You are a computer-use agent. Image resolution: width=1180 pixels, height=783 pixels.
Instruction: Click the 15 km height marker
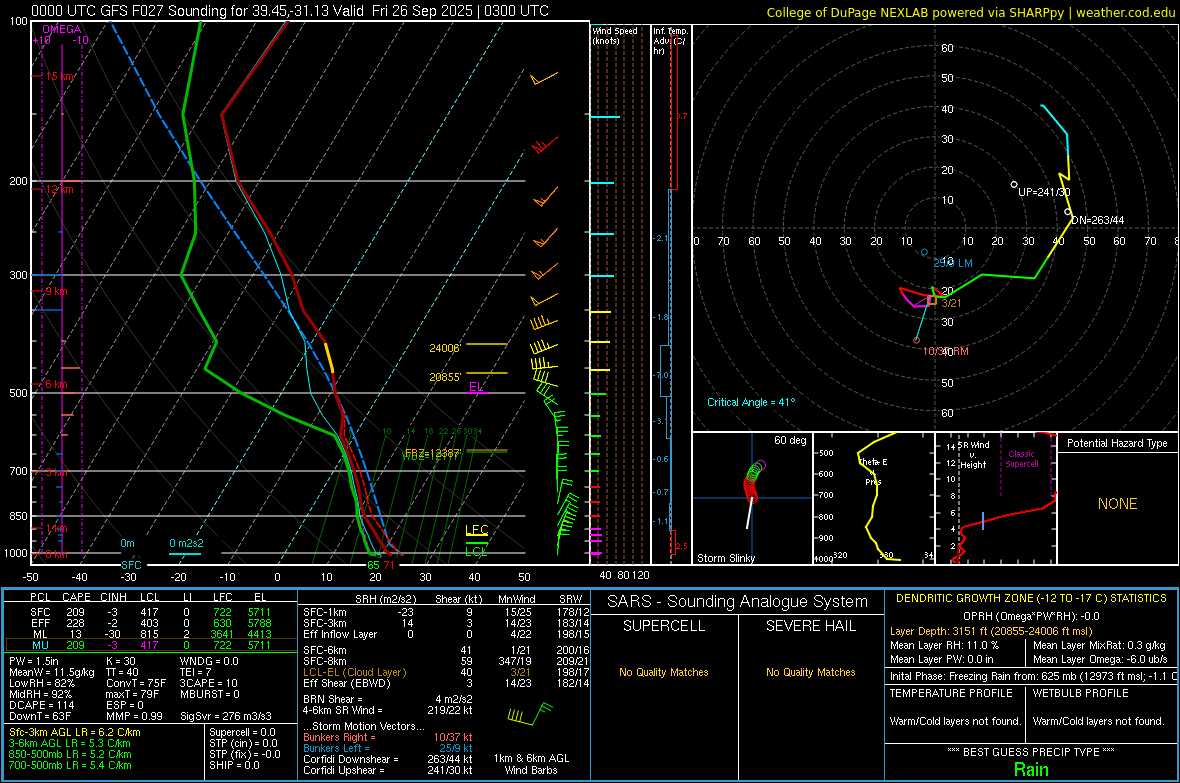coord(60,76)
